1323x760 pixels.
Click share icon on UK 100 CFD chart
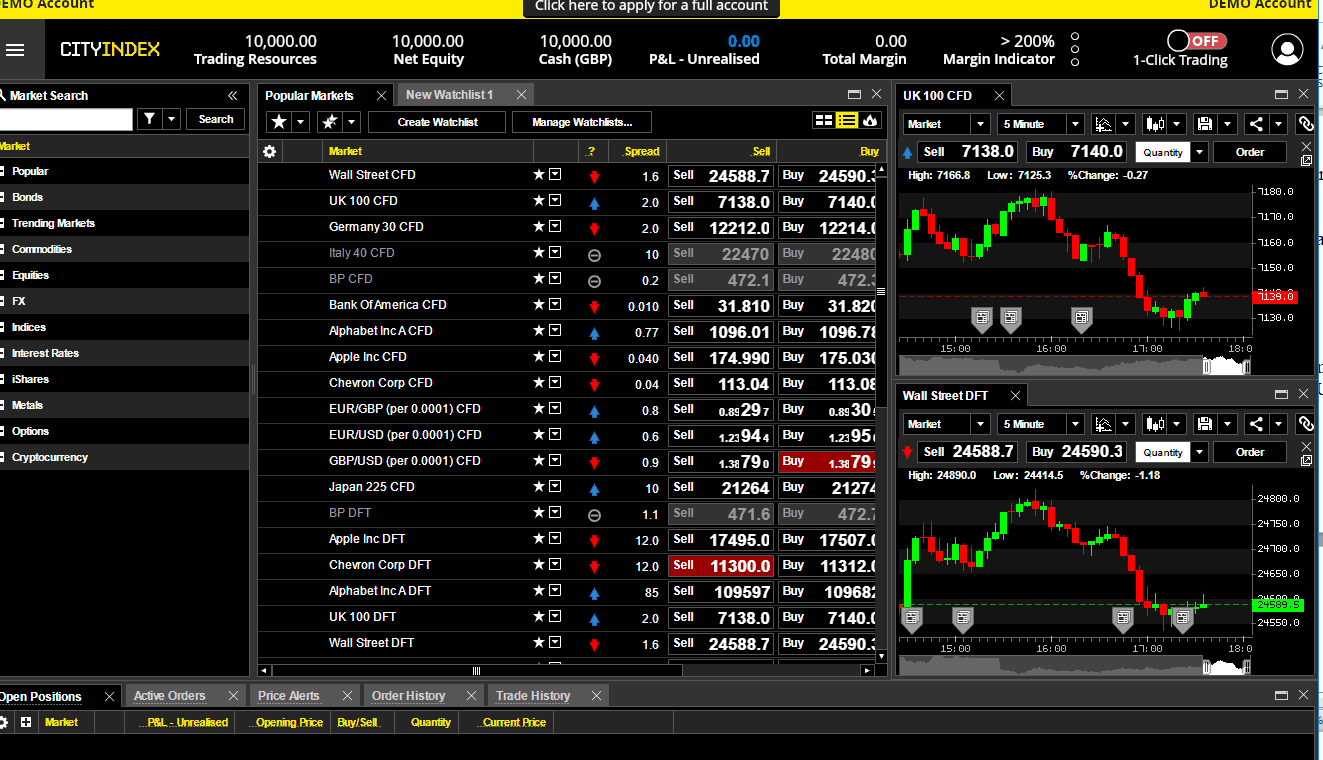[x=1256, y=124]
